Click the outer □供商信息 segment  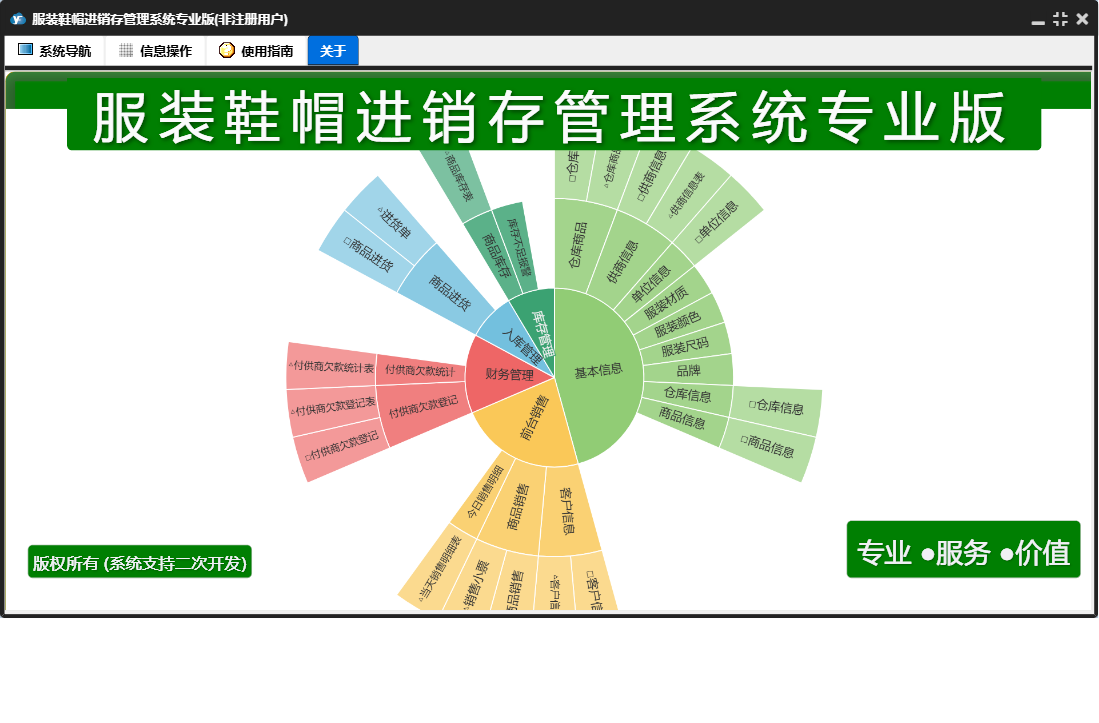652,175
